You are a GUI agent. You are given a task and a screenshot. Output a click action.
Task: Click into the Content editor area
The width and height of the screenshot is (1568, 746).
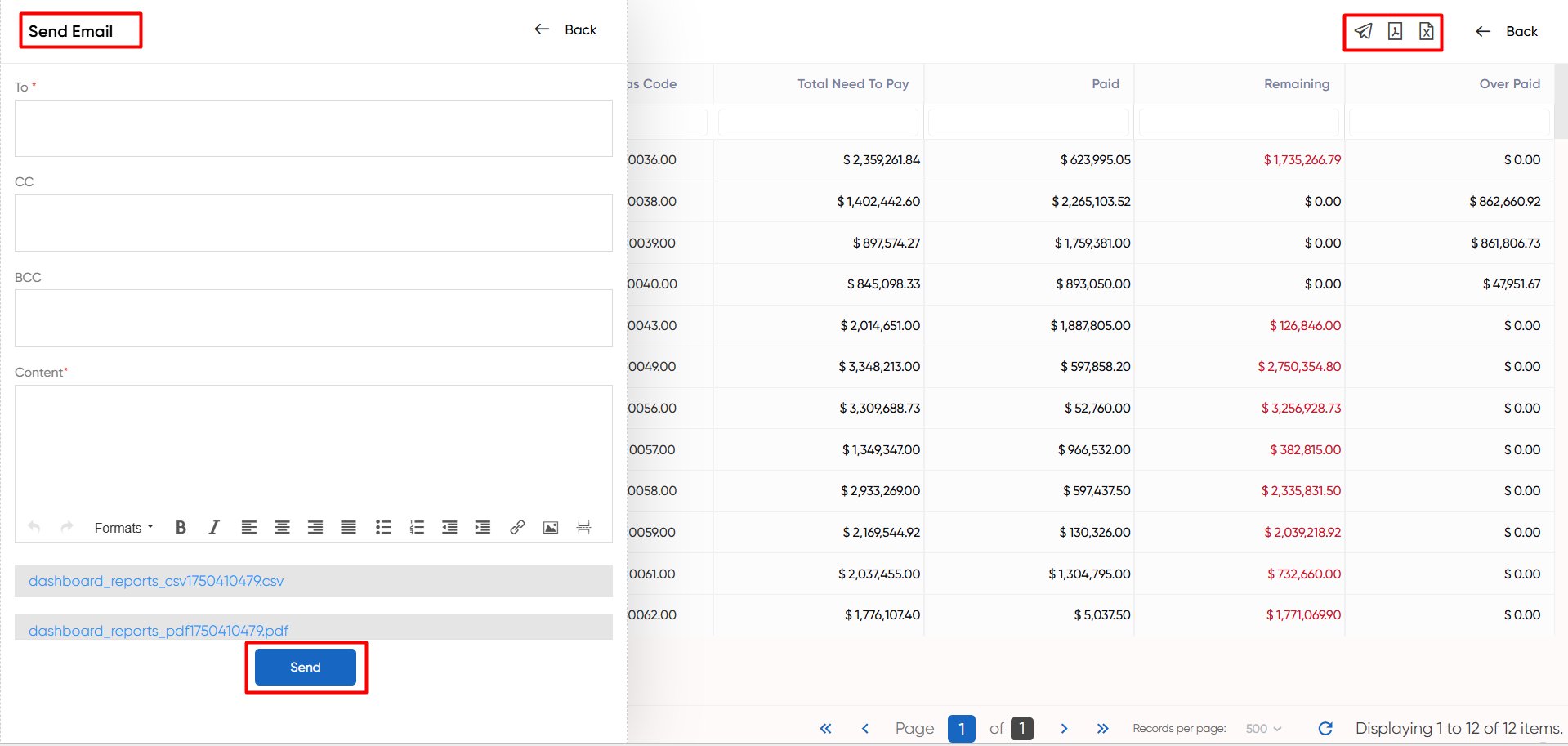[x=314, y=449]
